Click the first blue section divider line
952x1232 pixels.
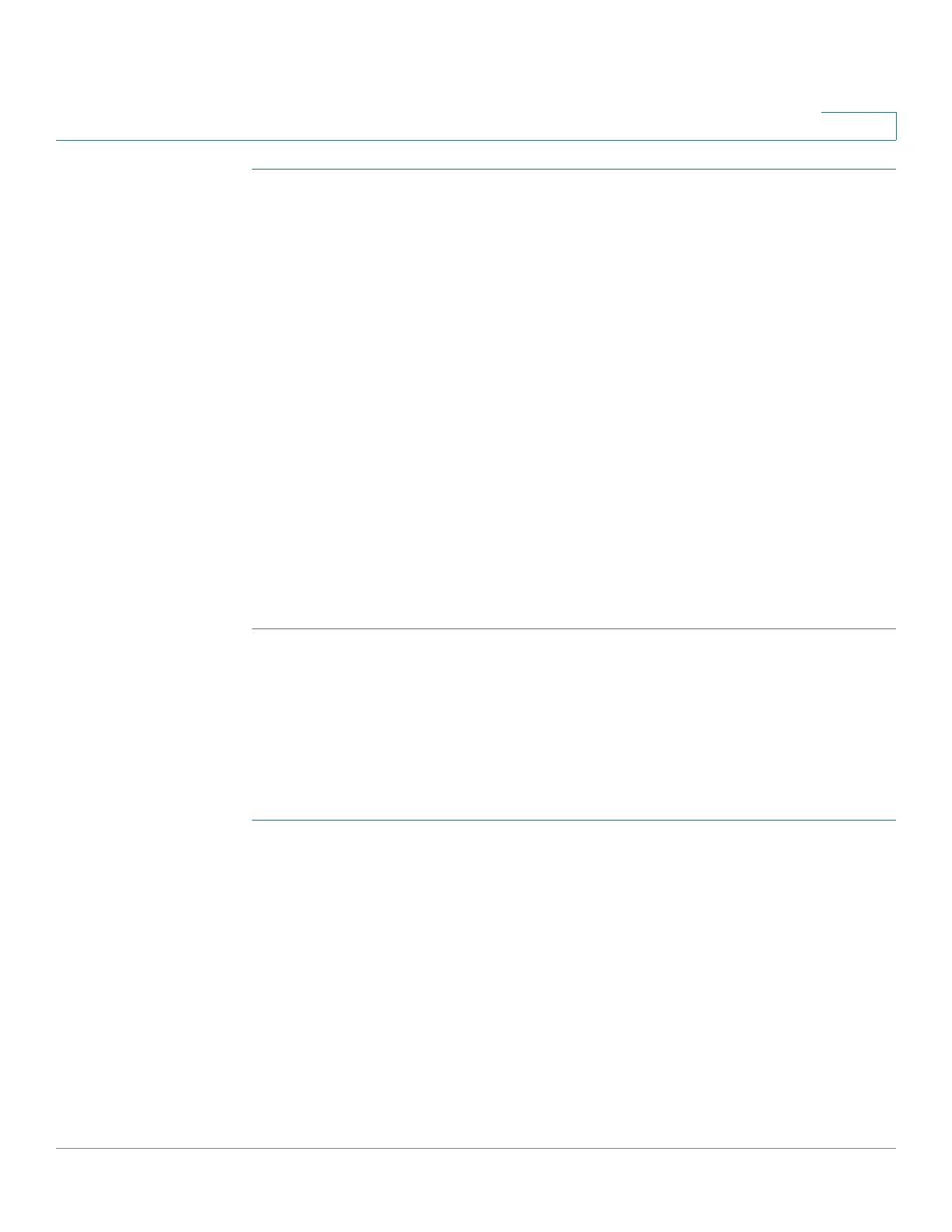click(574, 169)
